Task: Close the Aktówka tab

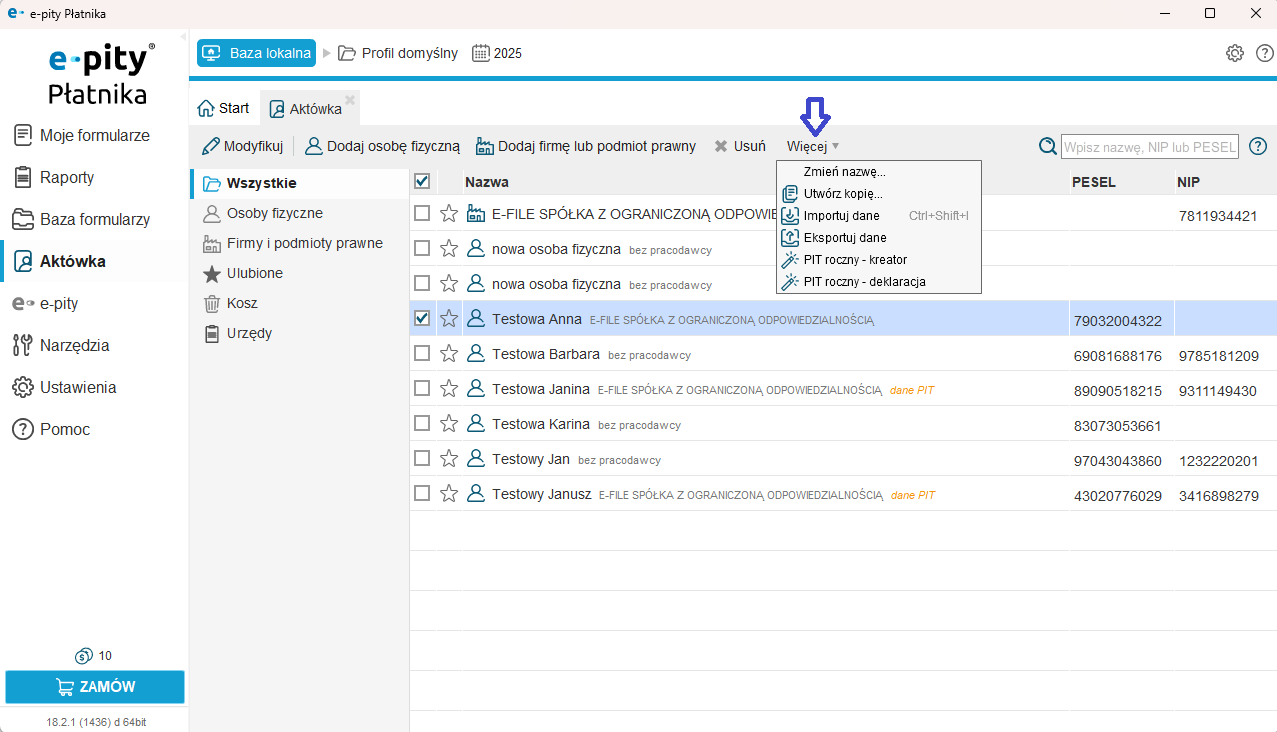Action: point(350,100)
